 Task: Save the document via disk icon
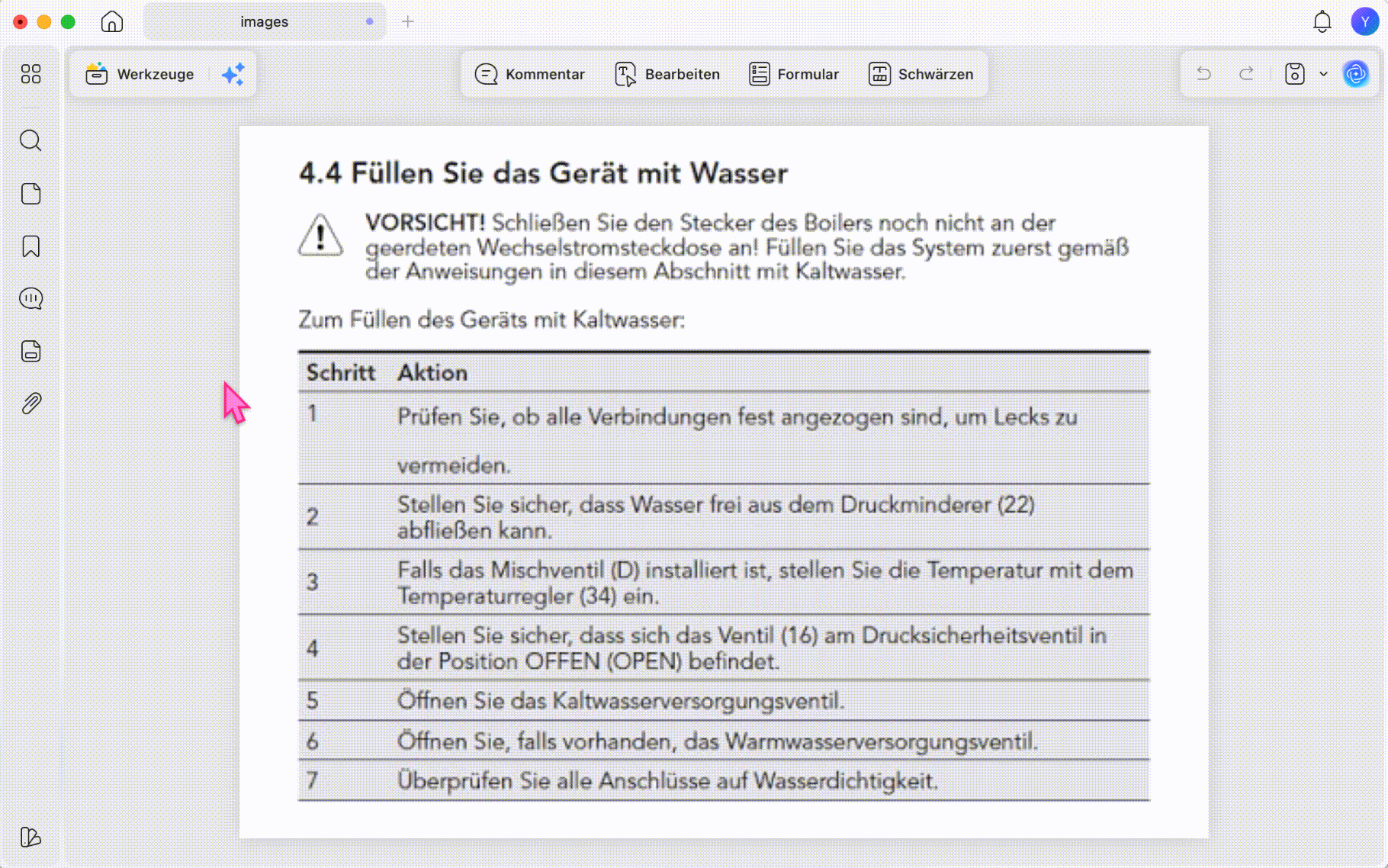point(1295,74)
